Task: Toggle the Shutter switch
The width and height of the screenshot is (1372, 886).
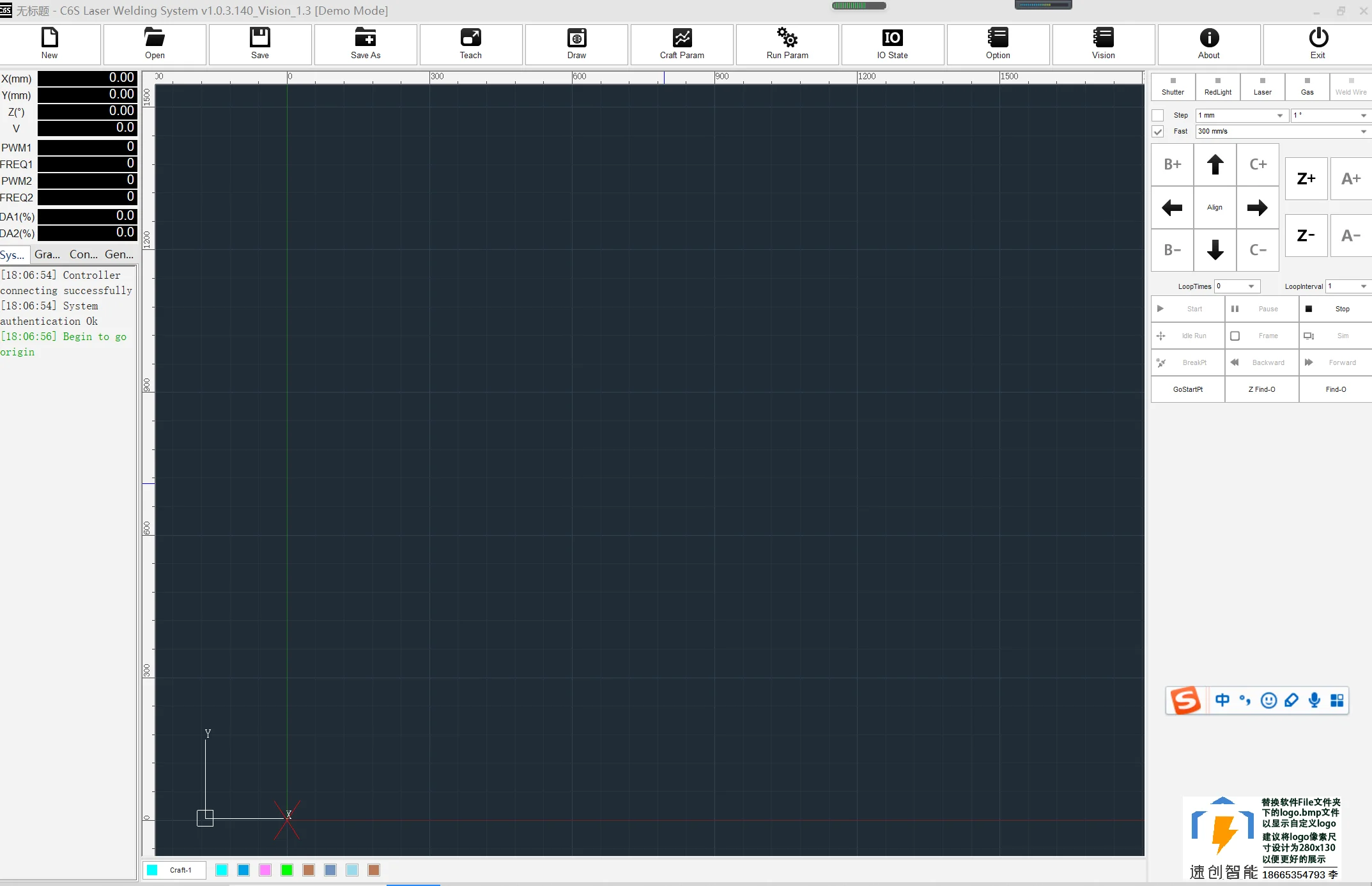Action: (1173, 86)
